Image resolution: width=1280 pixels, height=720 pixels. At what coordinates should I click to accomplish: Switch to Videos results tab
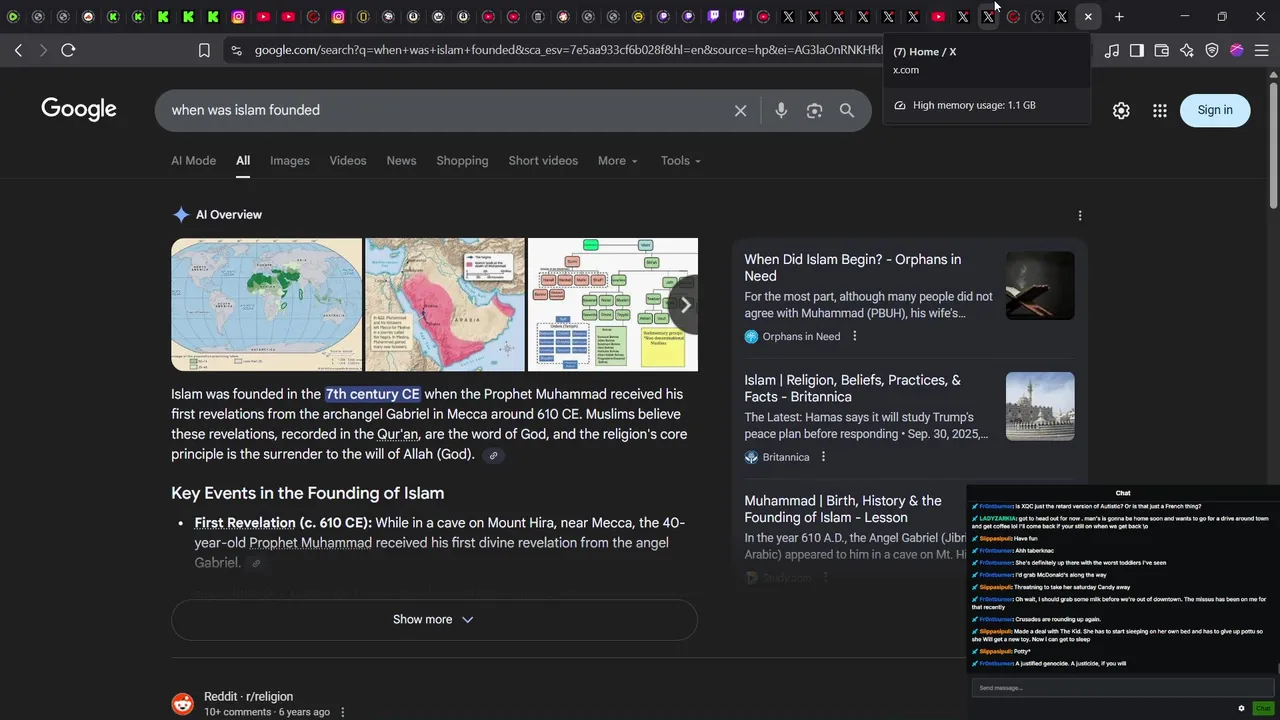click(348, 161)
